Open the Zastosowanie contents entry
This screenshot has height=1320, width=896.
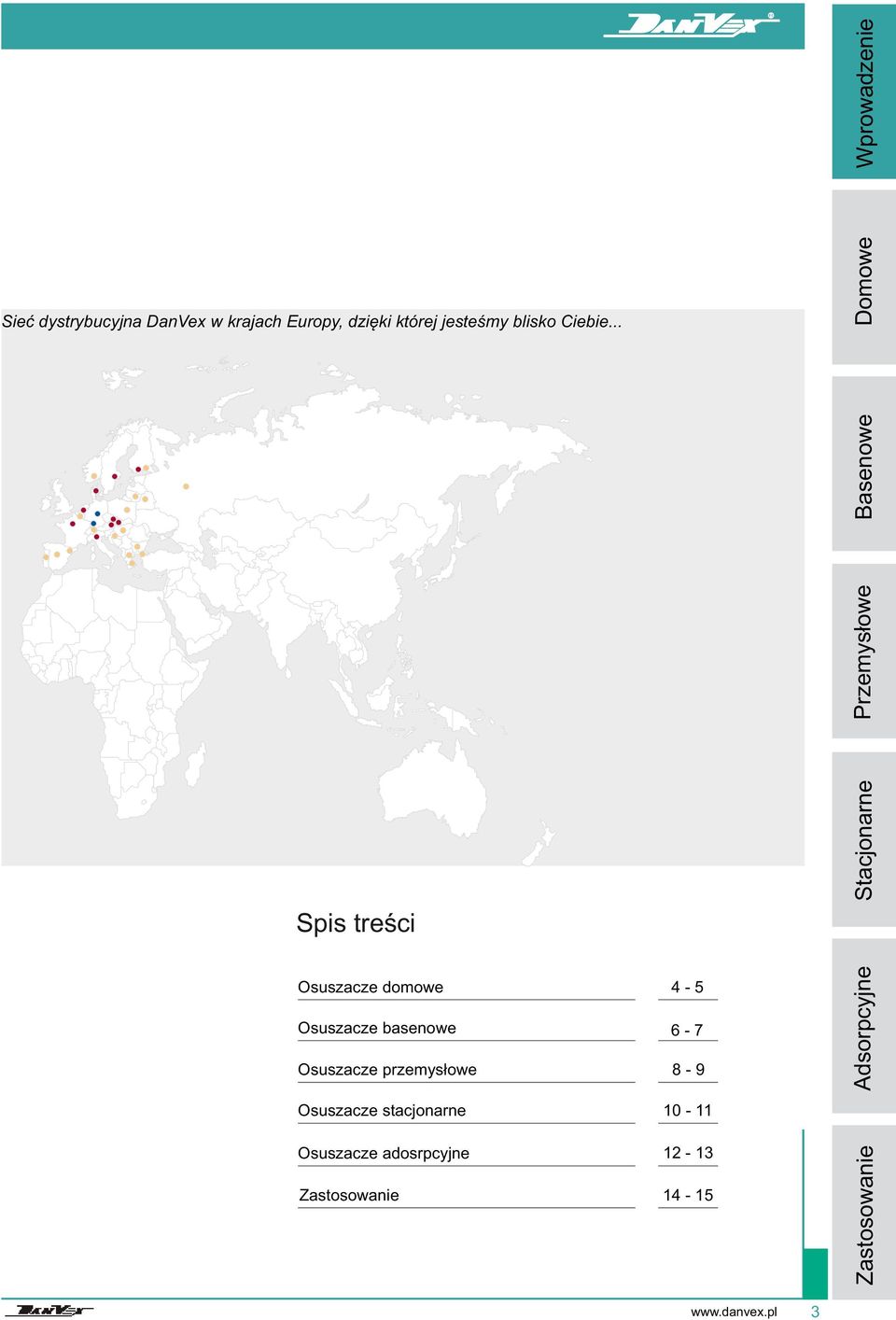tap(349, 1196)
